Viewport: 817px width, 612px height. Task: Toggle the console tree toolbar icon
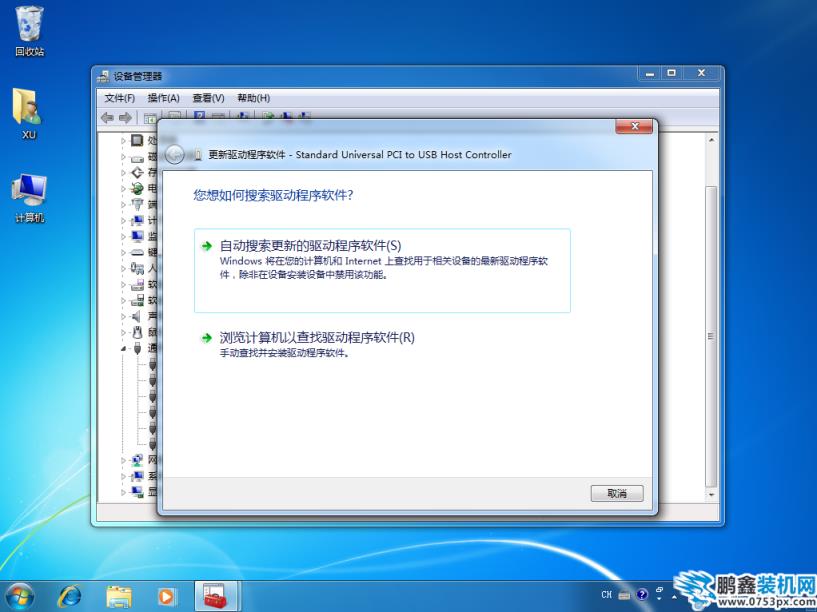tap(150, 119)
